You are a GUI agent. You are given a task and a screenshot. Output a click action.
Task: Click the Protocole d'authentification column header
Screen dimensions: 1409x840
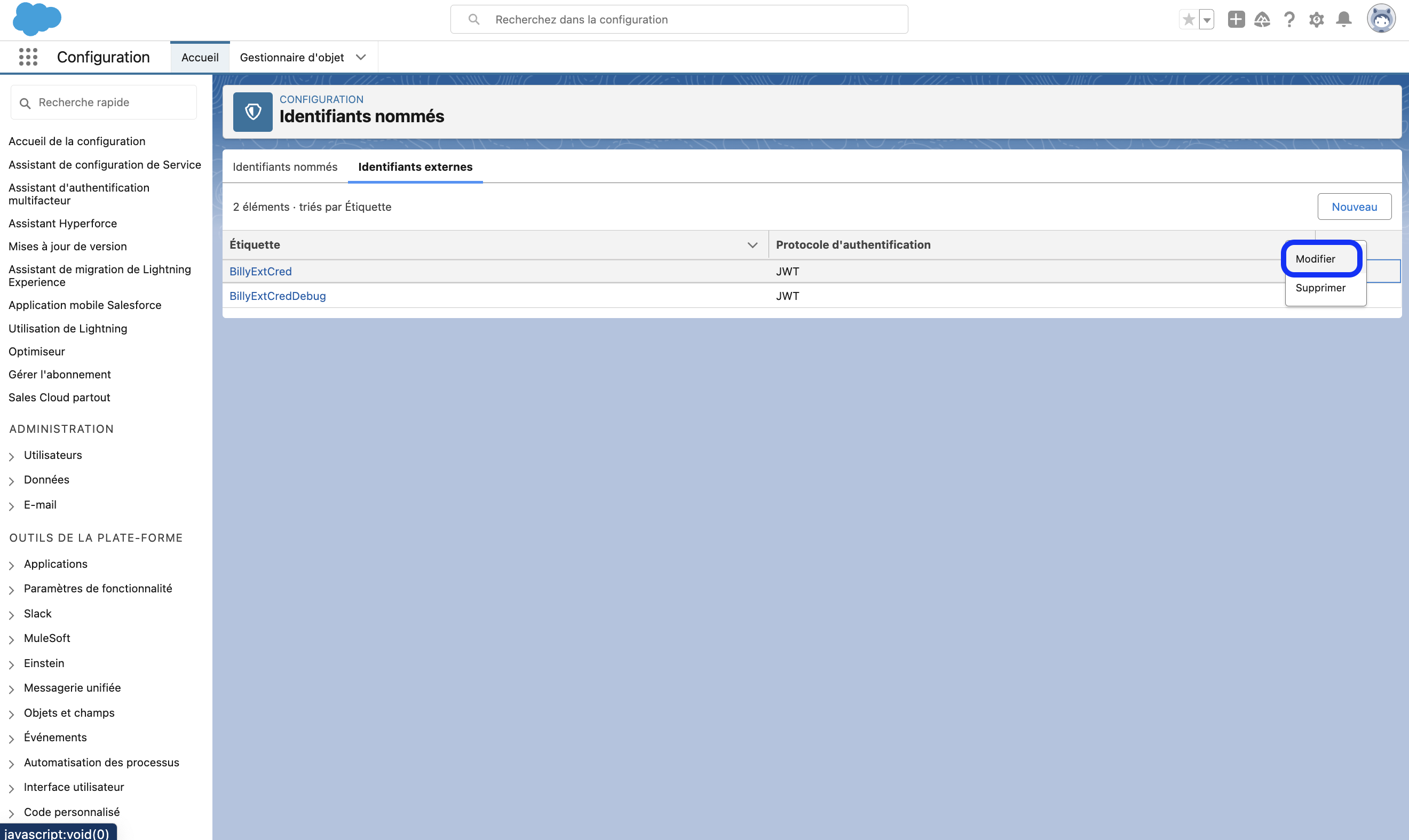(x=853, y=244)
